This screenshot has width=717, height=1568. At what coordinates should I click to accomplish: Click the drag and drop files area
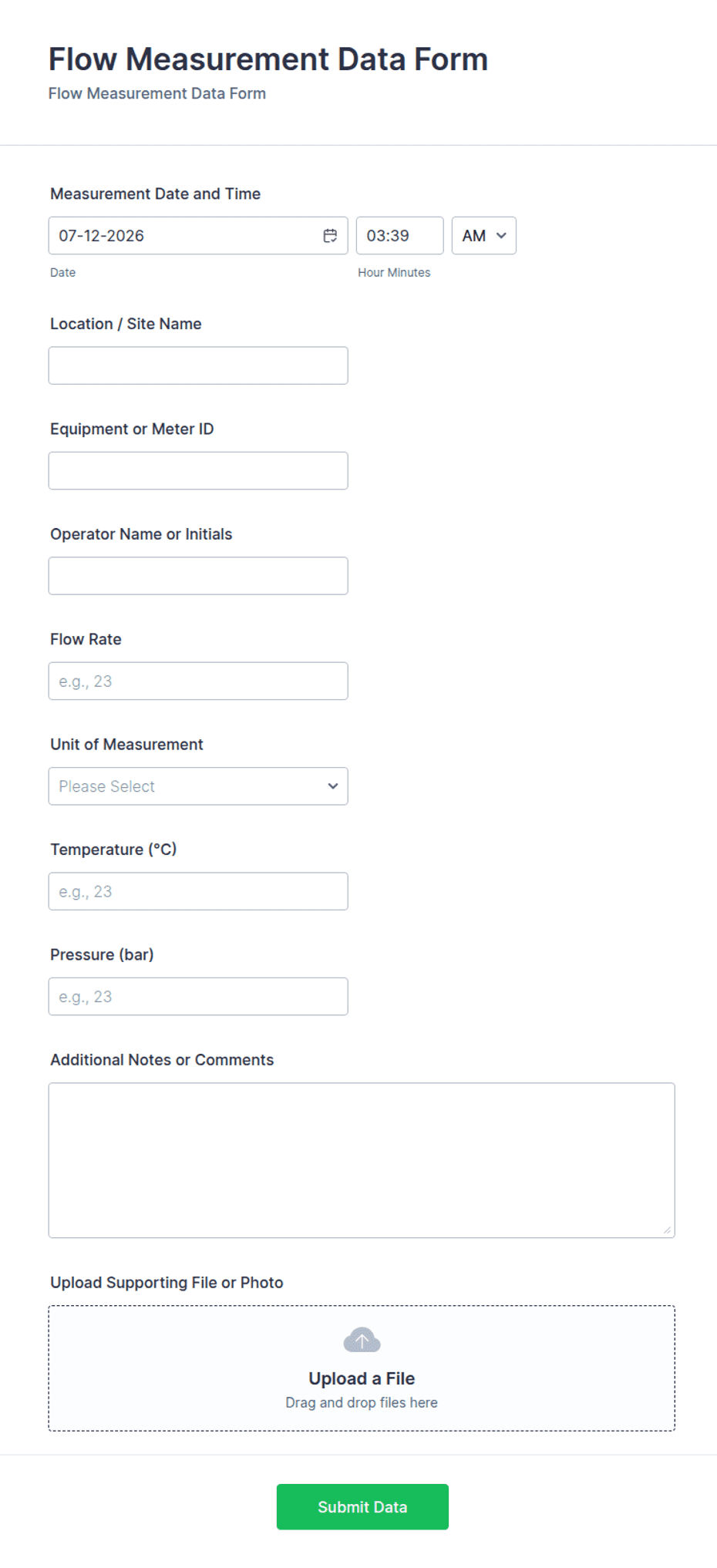[362, 1368]
